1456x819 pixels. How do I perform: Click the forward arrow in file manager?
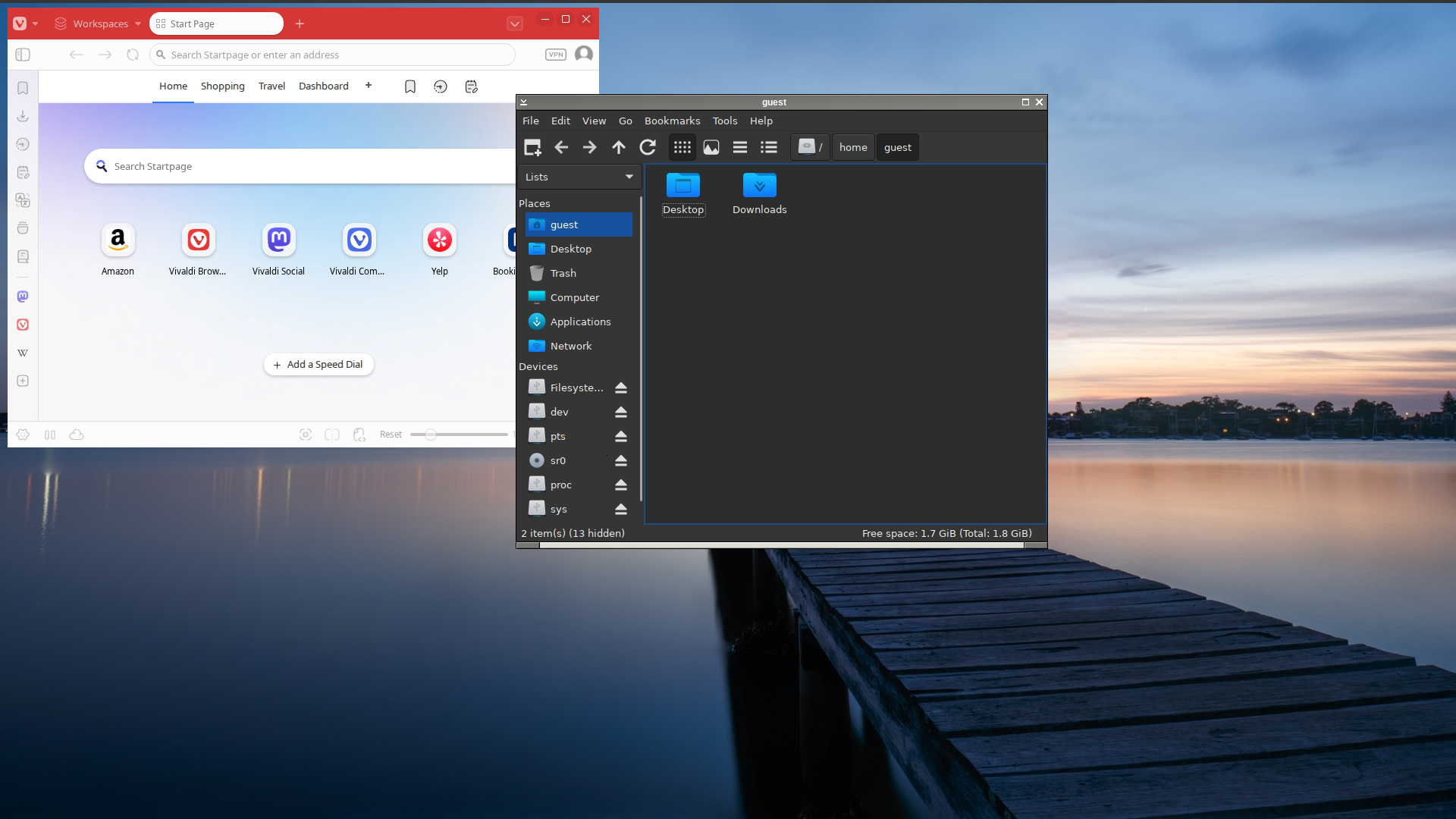(x=590, y=147)
